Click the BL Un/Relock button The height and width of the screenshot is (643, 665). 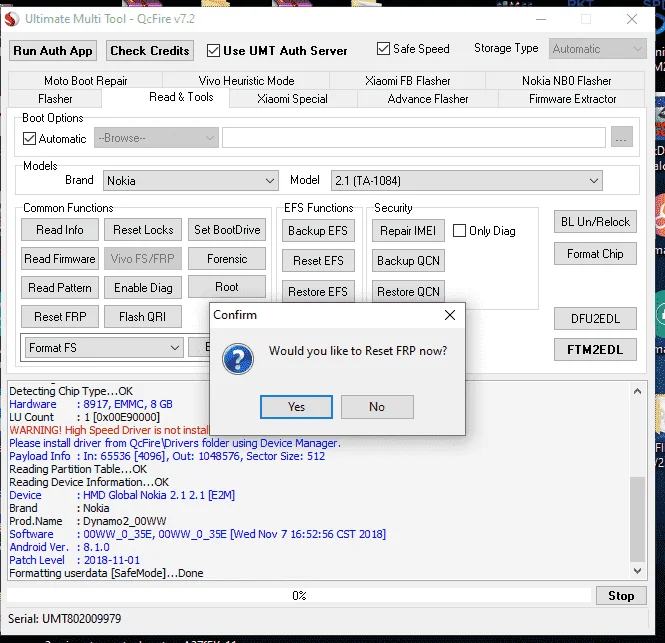(x=595, y=221)
